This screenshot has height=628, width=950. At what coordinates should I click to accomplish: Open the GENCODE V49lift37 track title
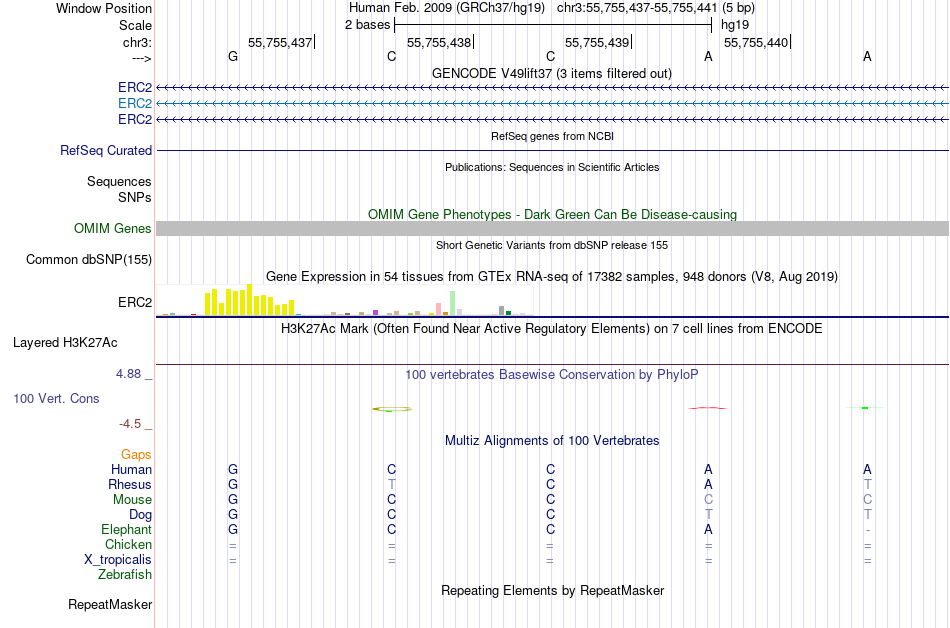551,73
